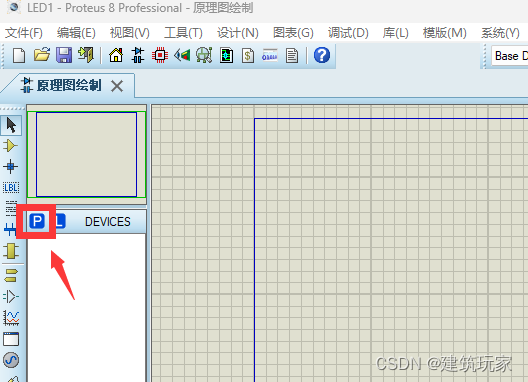Open the Base Design variant dropdown

[509, 56]
